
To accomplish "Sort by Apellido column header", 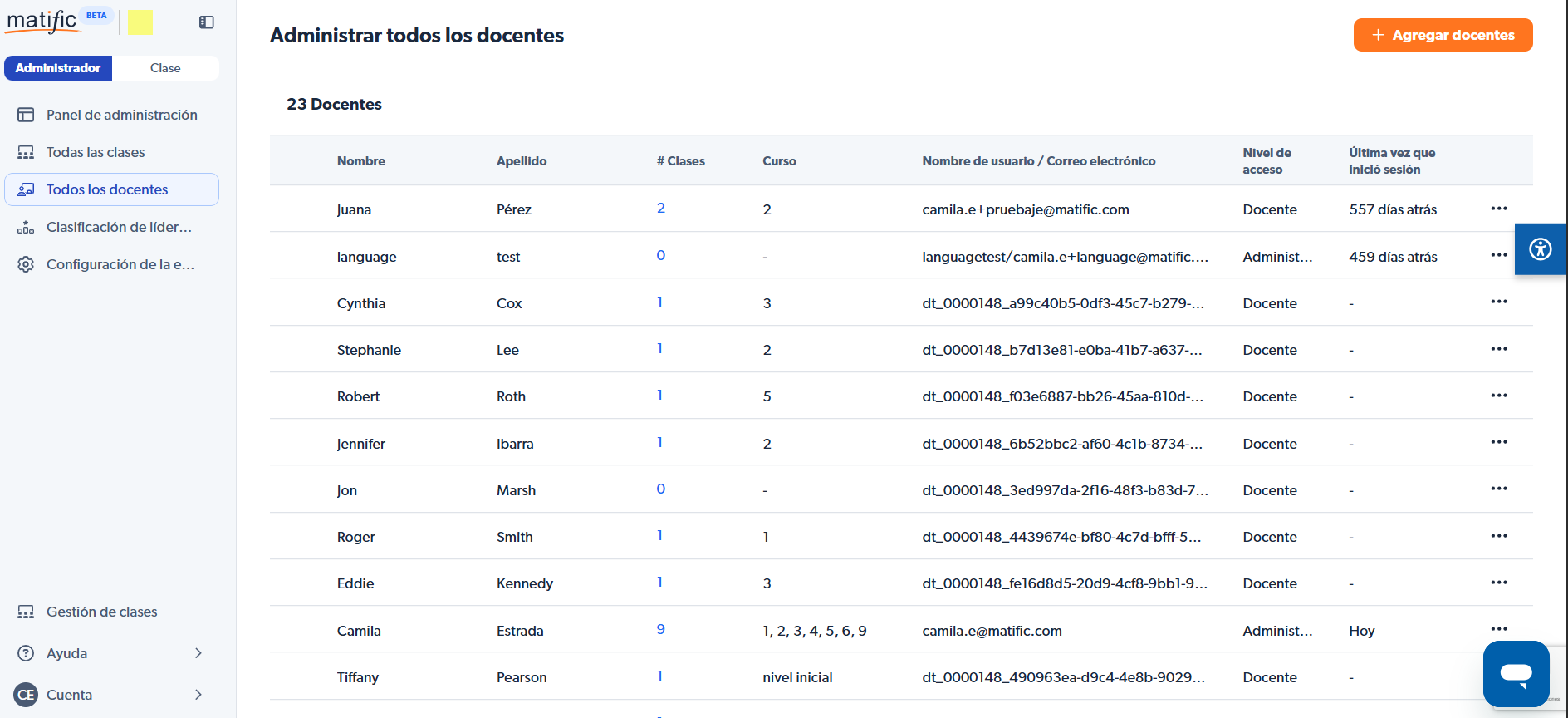I will (x=522, y=161).
